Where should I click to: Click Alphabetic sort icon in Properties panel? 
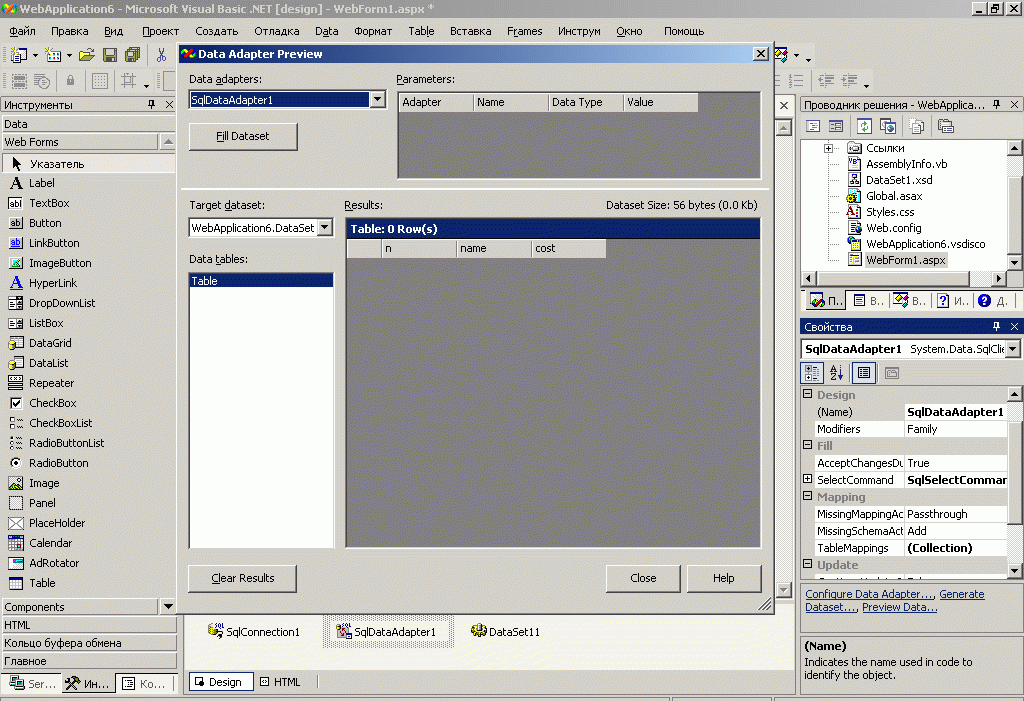(x=837, y=373)
